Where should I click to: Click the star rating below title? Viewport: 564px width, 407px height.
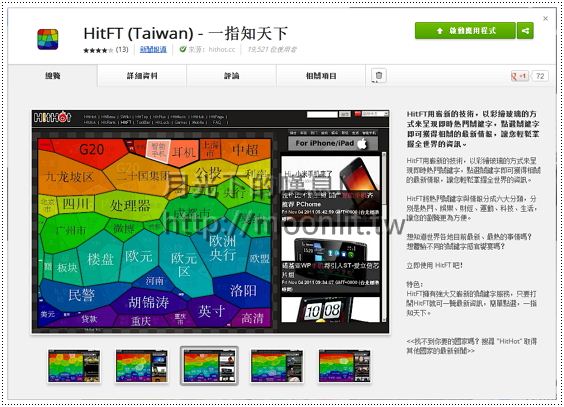point(98,50)
